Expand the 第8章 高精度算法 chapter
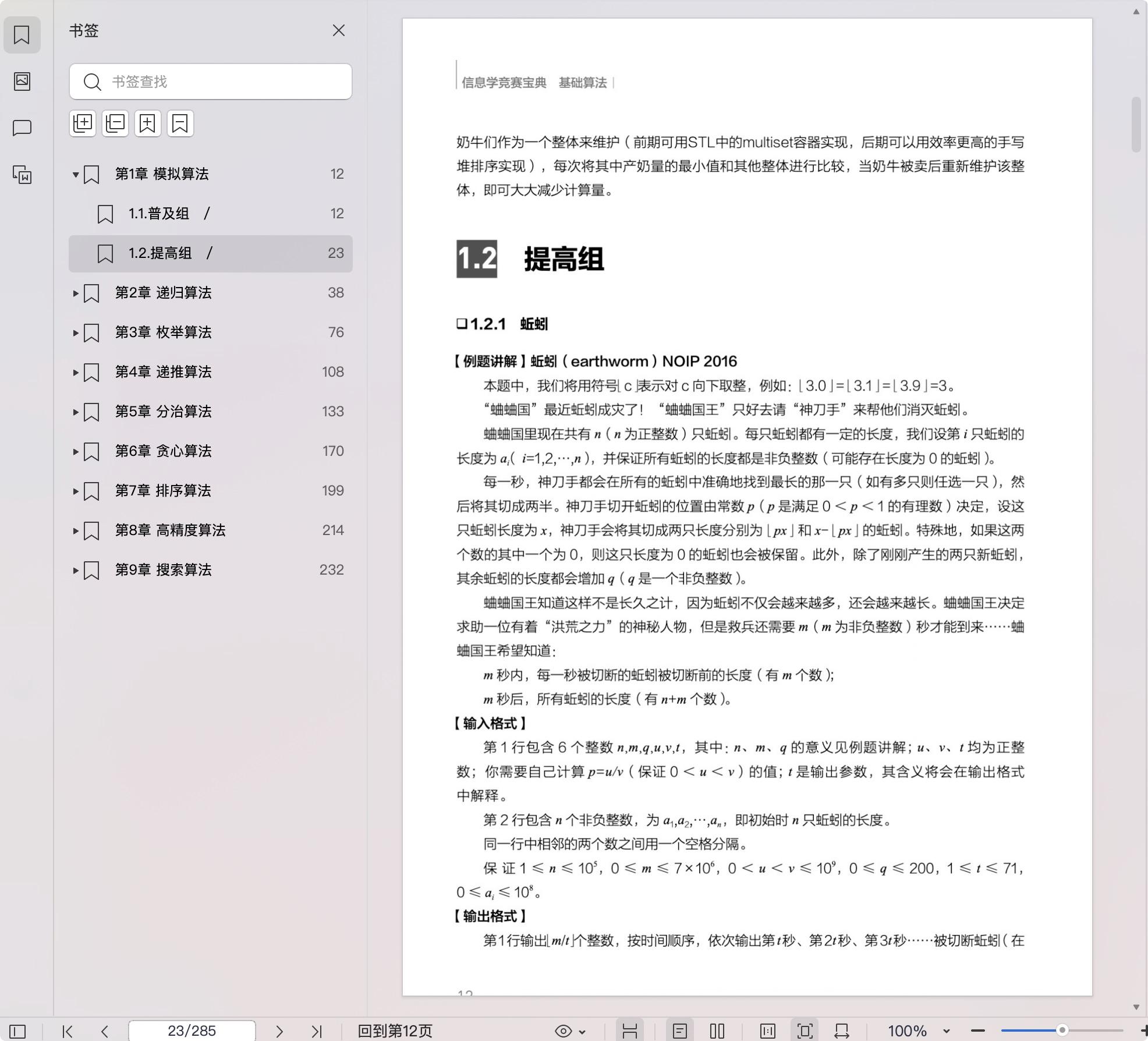The height and width of the screenshot is (1041, 1148). pyautogui.click(x=75, y=530)
